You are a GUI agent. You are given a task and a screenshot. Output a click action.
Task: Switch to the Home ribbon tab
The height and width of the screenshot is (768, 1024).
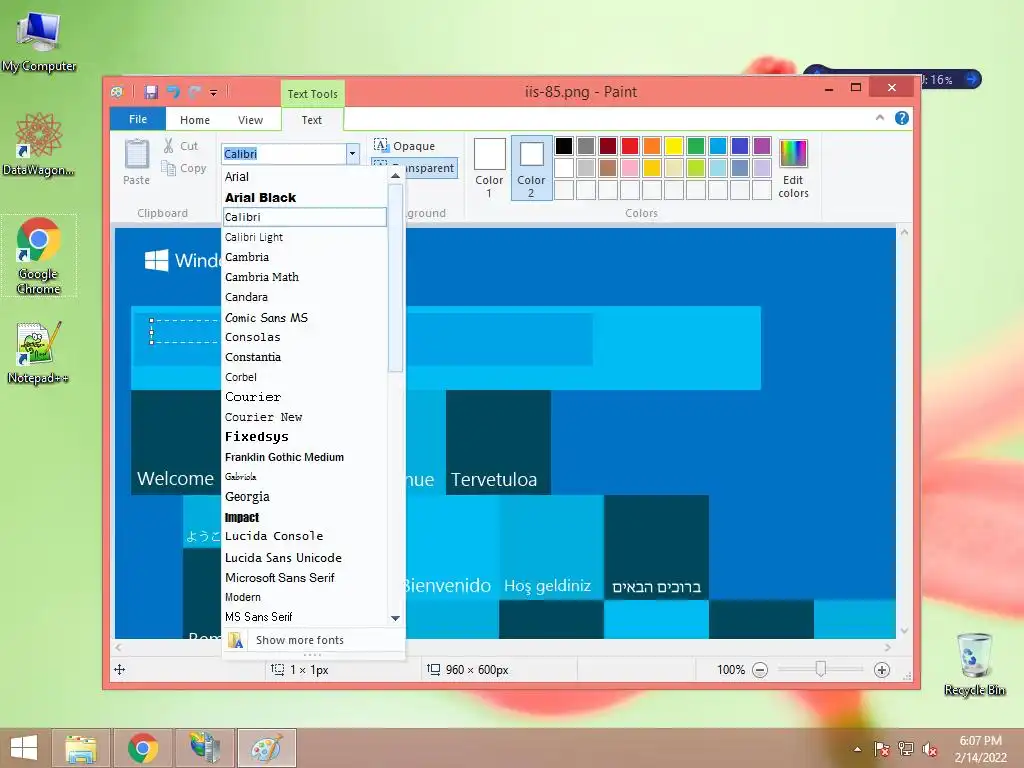(195, 120)
